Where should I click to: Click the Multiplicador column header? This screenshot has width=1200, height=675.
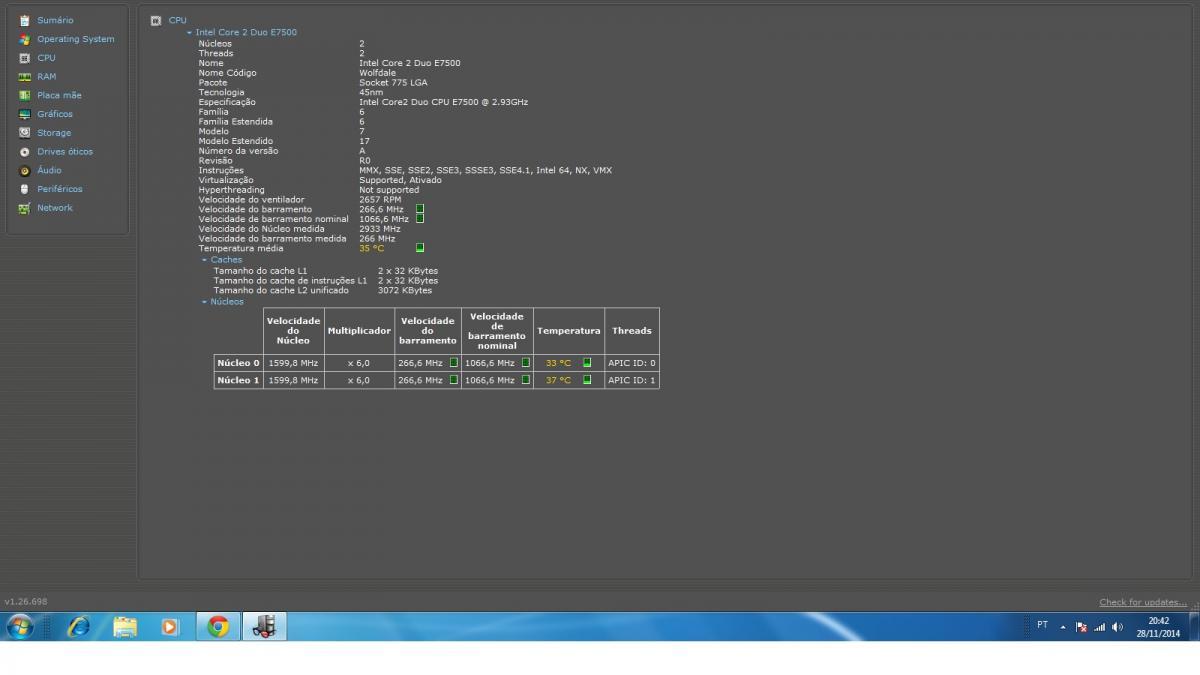[x=359, y=331]
